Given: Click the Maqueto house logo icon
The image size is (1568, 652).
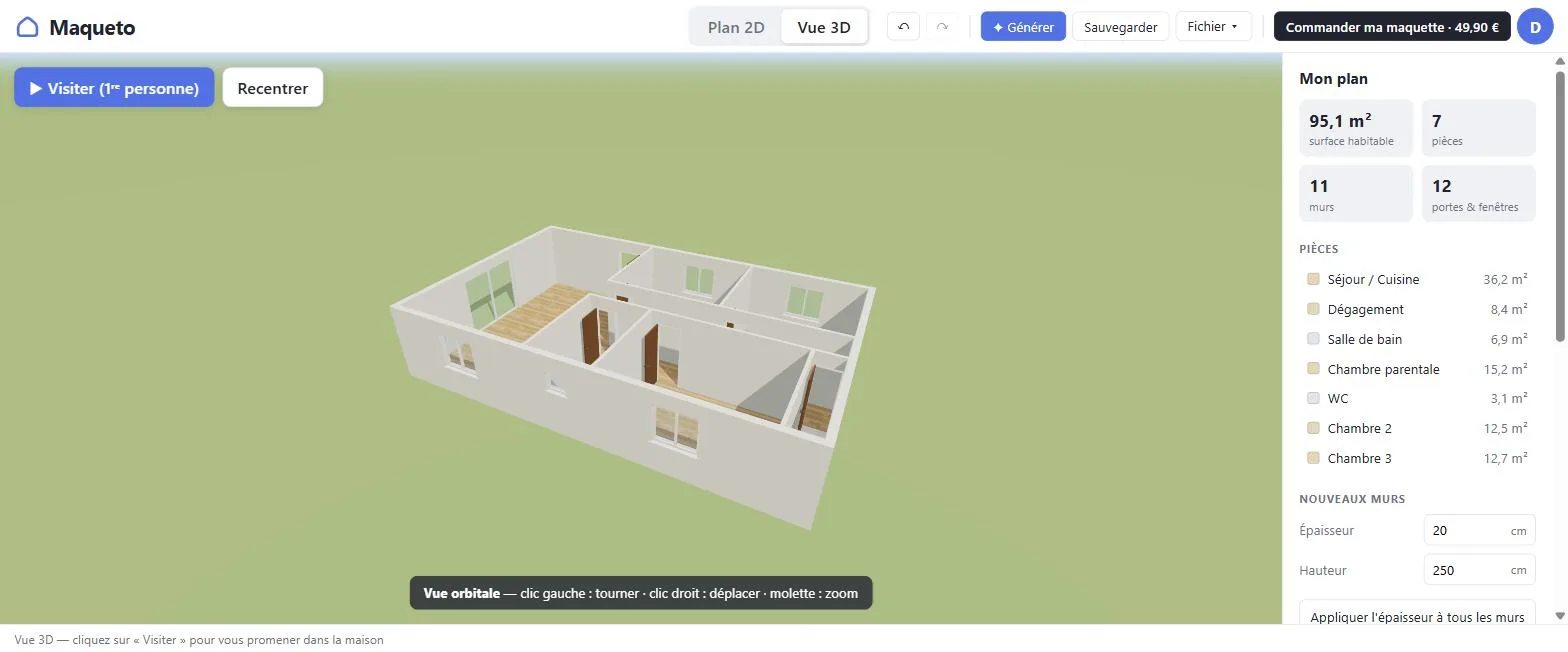Looking at the screenshot, I should (x=28, y=27).
